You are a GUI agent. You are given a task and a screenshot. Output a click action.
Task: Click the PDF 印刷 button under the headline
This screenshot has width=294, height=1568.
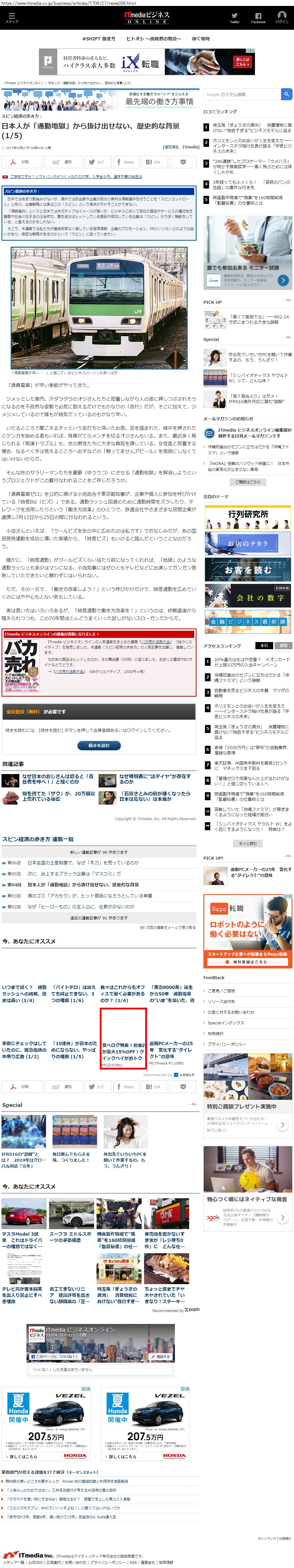(x=22, y=162)
